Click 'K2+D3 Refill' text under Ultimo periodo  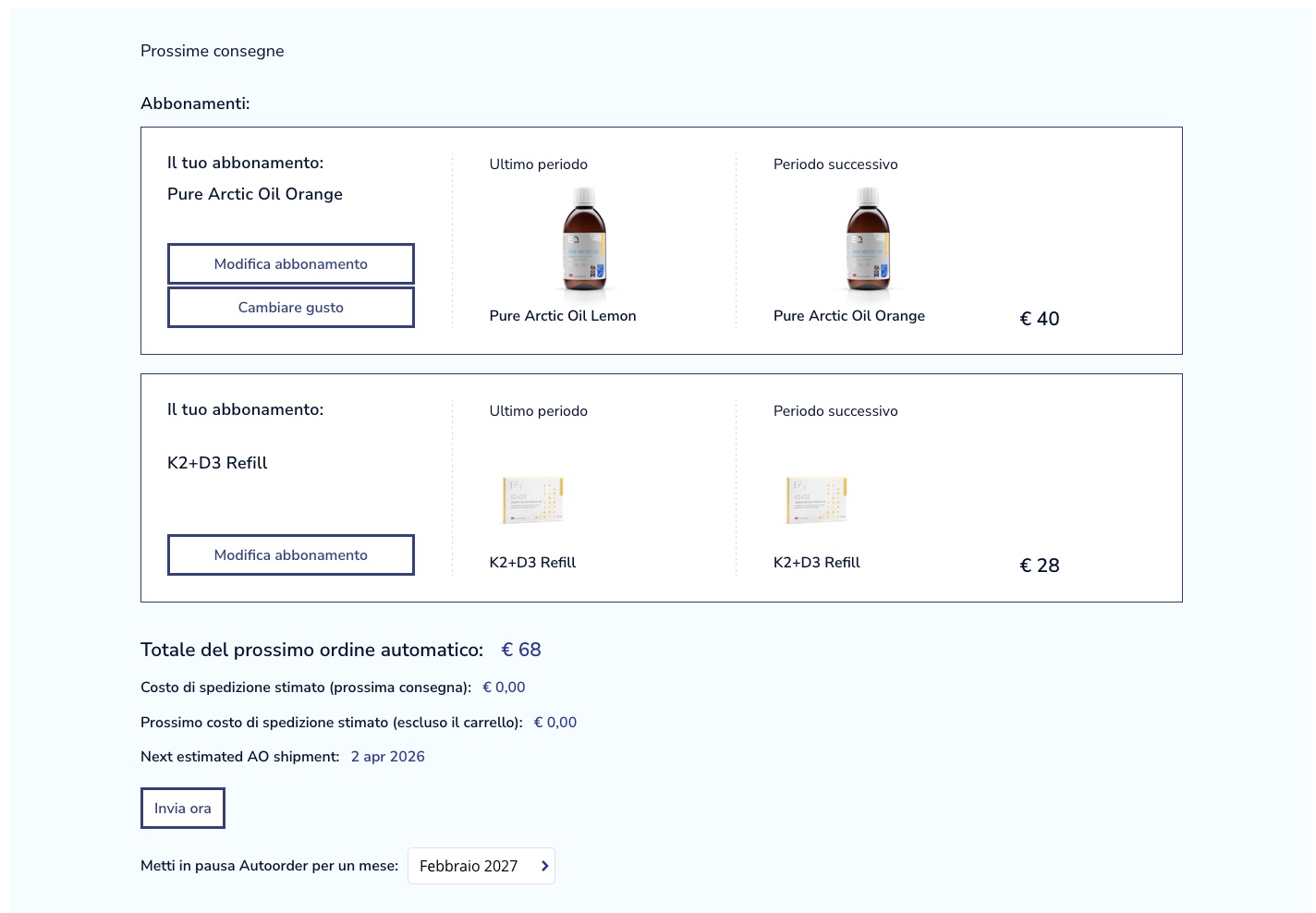pyautogui.click(x=532, y=563)
